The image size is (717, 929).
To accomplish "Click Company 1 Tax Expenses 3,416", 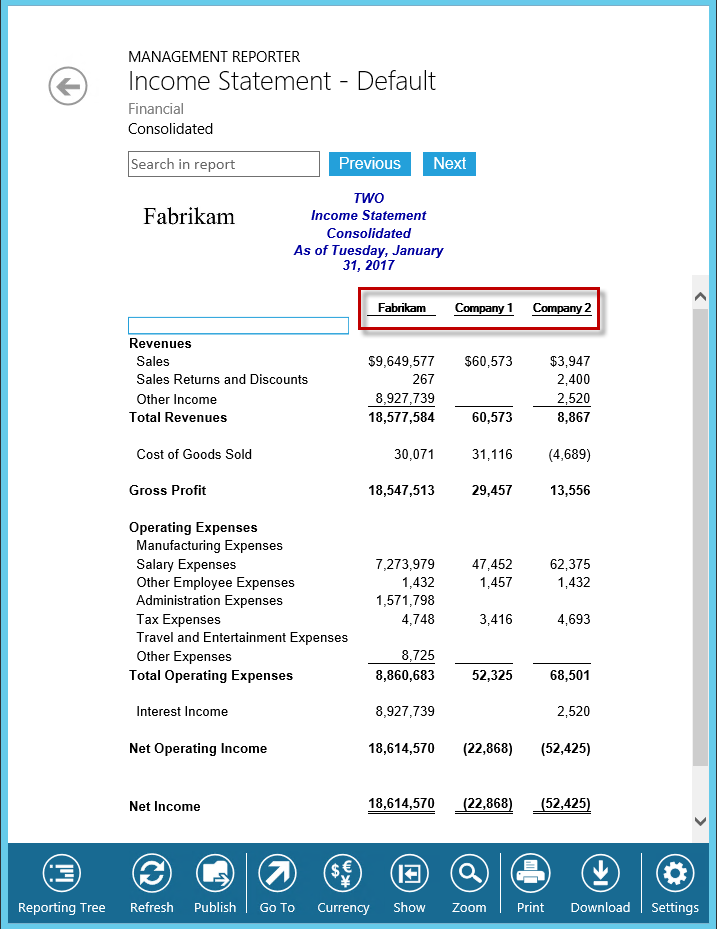I will [495, 619].
